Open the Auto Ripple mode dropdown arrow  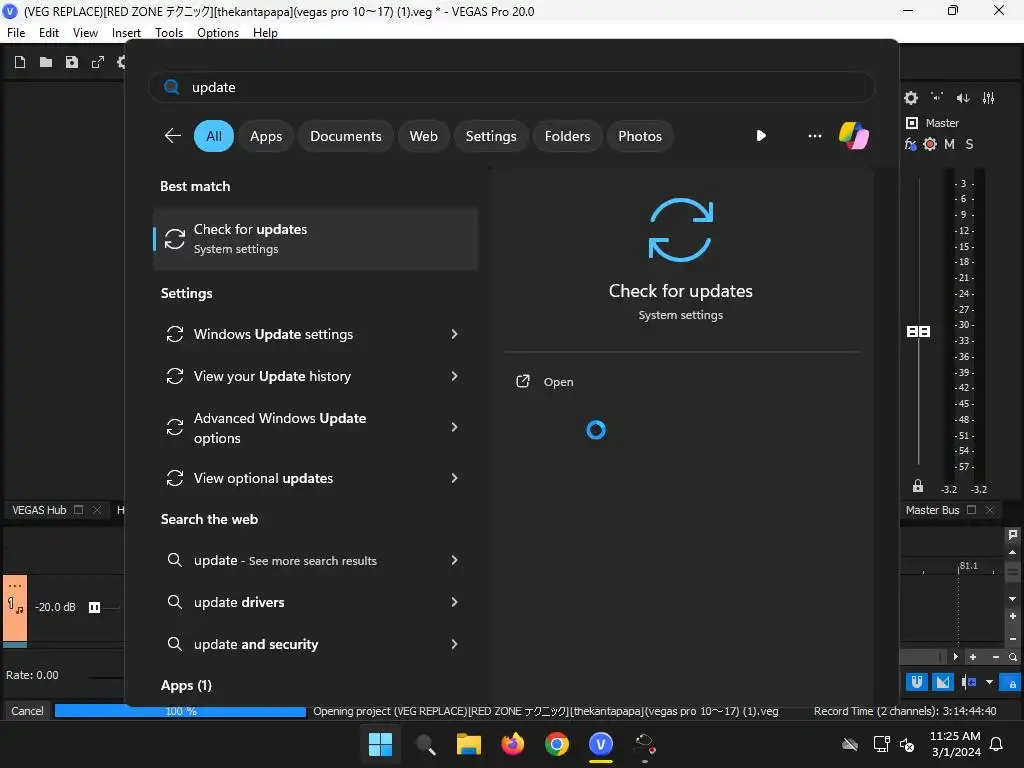click(x=989, y=682)
